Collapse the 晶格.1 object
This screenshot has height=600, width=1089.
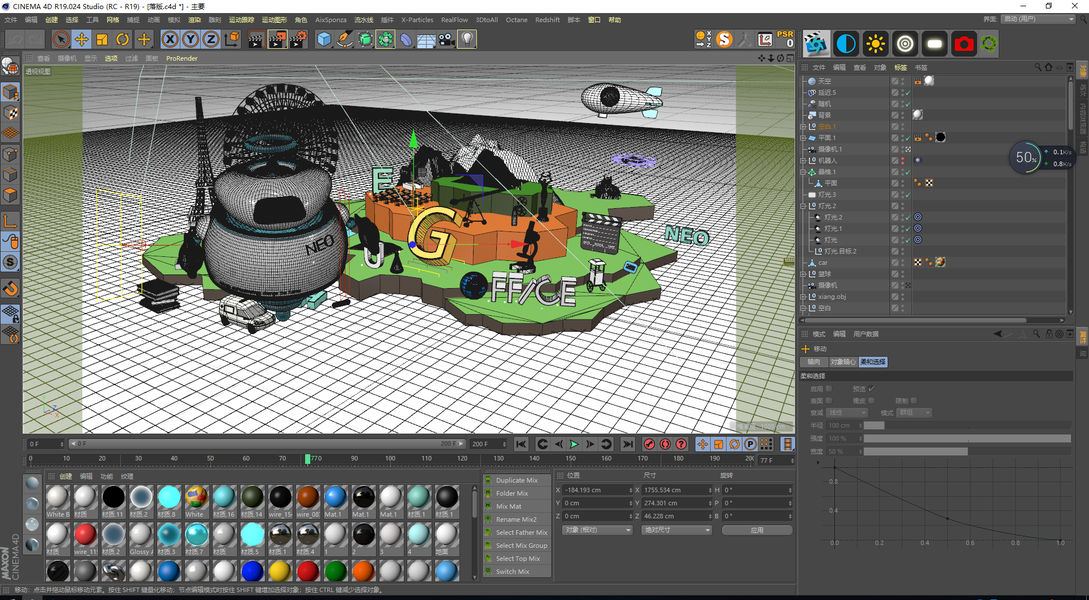tap(803, 172)
